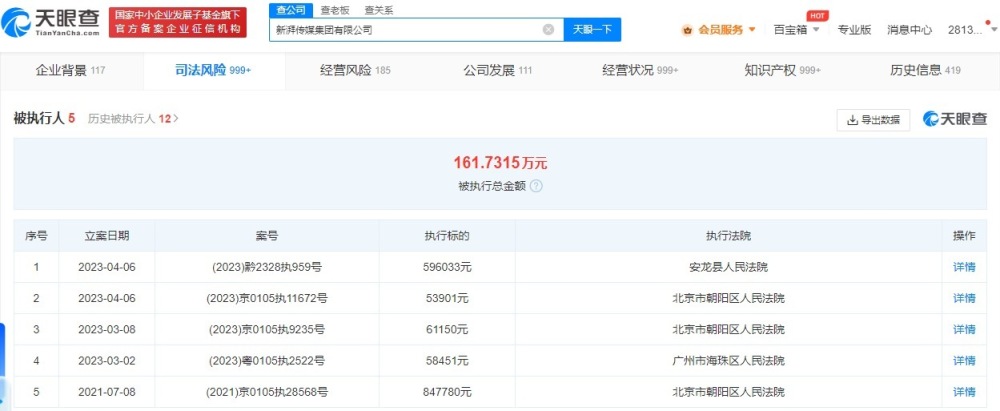The height and width of the screenshot is (411, 1000).
Task: Click execution amount 847780元
Action: pyautogui.click(x=447, y=392)
